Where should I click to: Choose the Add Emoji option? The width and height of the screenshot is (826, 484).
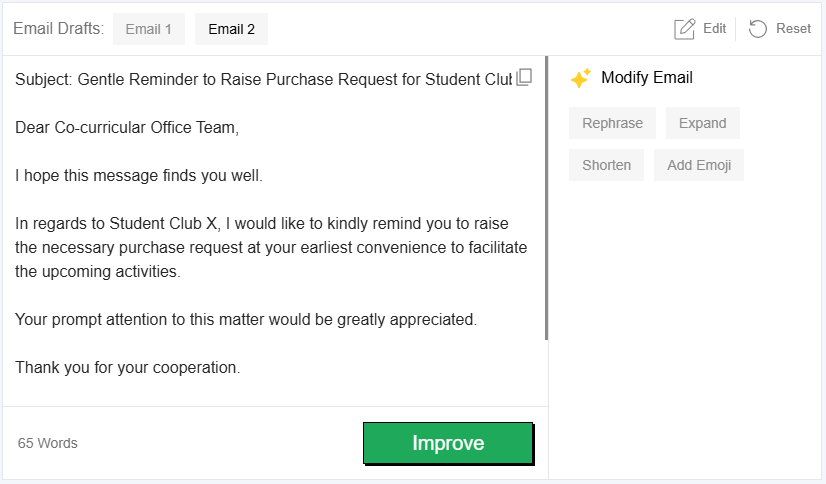(699, 165)
